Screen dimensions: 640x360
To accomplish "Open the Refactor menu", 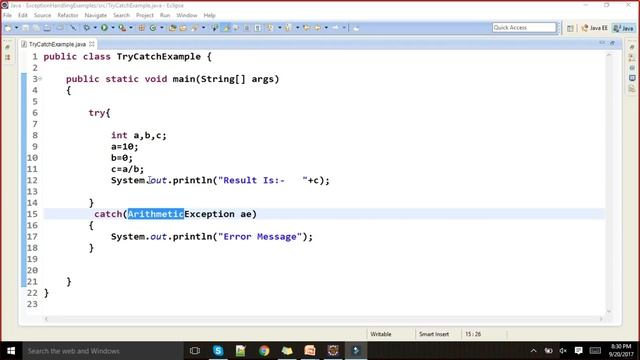I will click(68, 15).
